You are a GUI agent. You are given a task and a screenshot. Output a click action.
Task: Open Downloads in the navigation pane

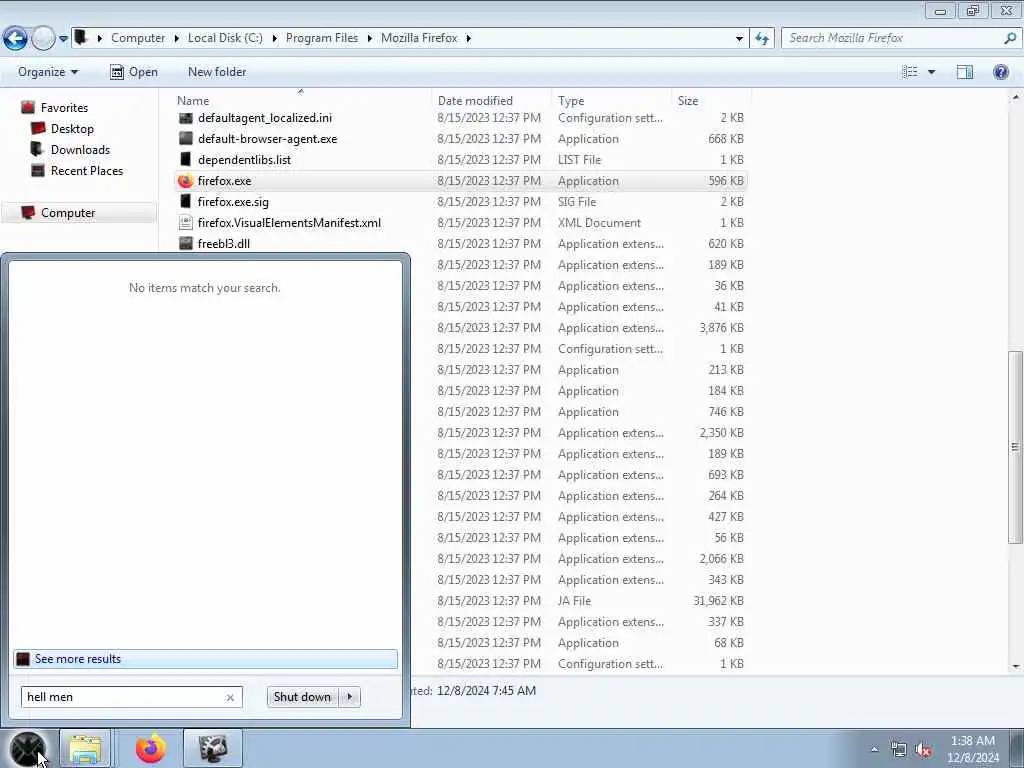80,150
